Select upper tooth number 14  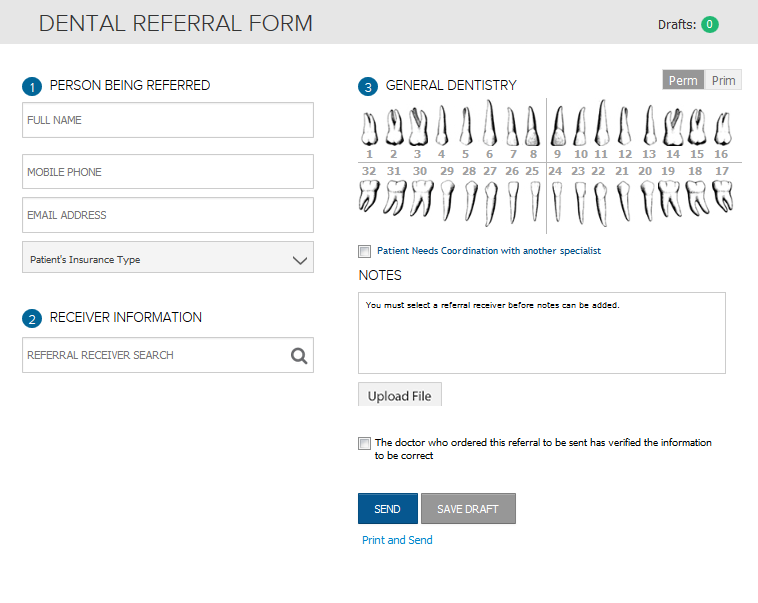coord(673,128)
